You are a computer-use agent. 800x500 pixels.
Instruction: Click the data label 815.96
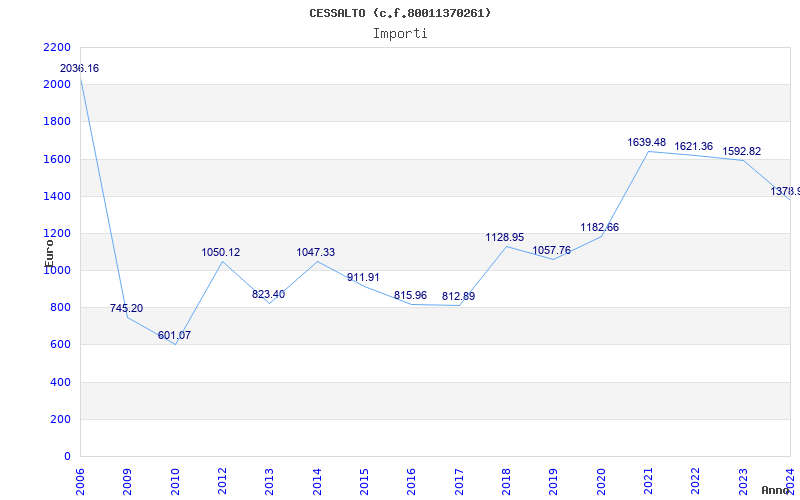411,295
